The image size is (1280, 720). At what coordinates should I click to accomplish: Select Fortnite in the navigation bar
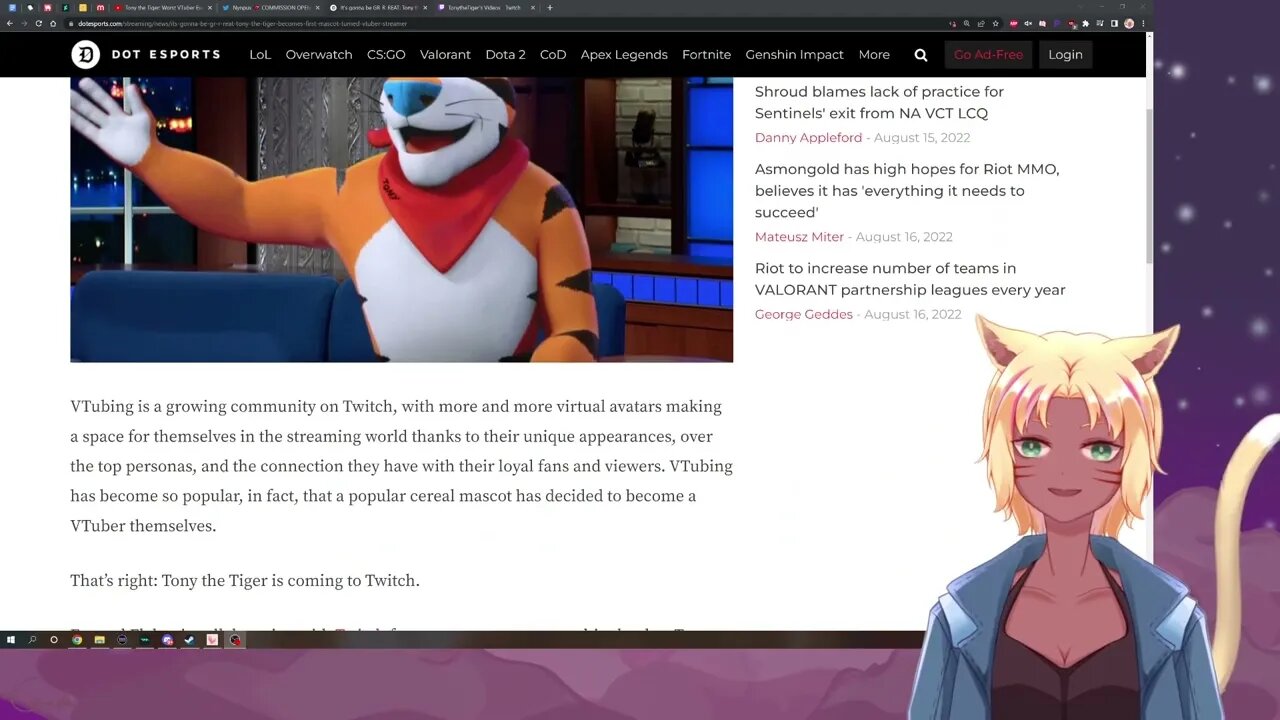[x=706, y=55]
